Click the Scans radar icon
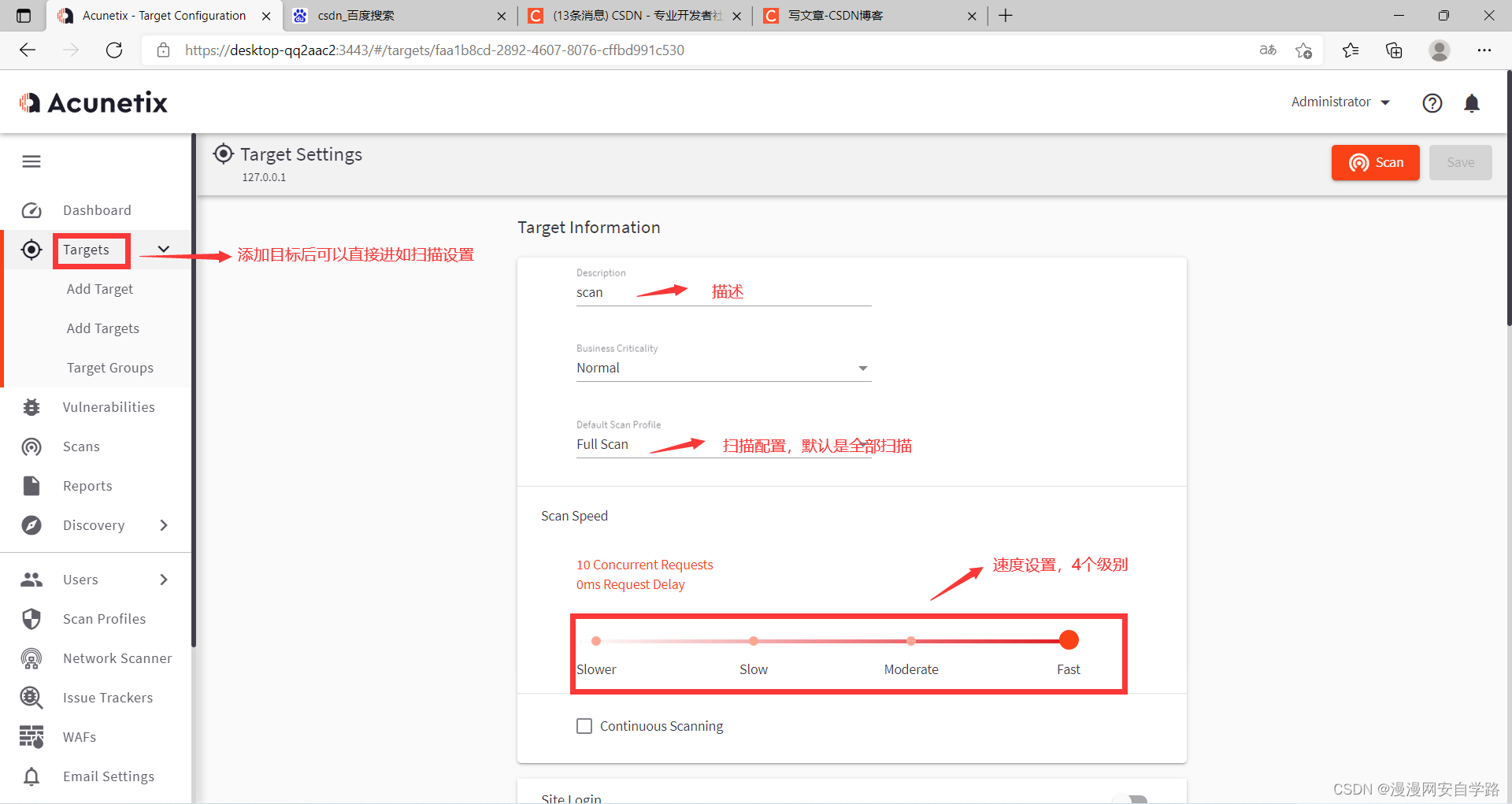Viewport: 1512px width, 804px height. [x=31, y=446]
